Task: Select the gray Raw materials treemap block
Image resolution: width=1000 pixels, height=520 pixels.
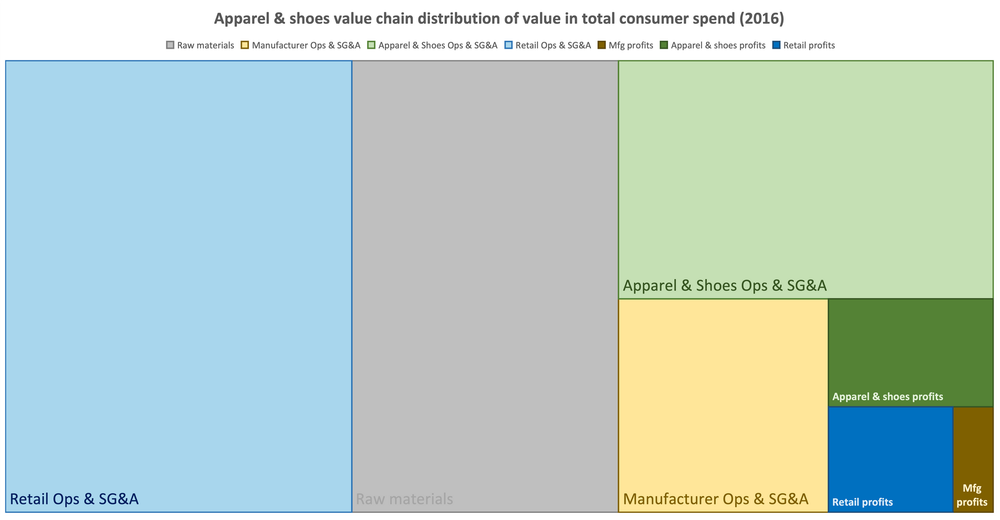Action: (x=485, y=286)
